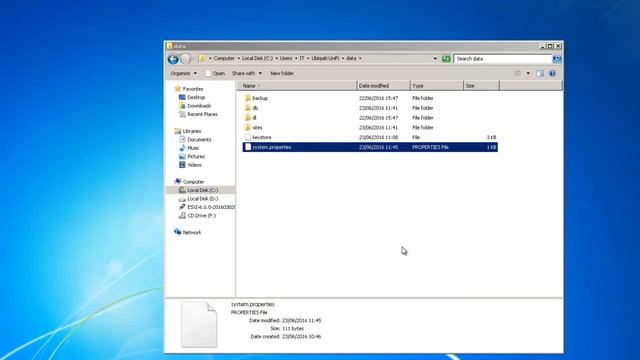Image resolution: width=640 pixels, height=360 pixels.
Task: Click the 3 KB size of keystore
Action: click(491, 138)
